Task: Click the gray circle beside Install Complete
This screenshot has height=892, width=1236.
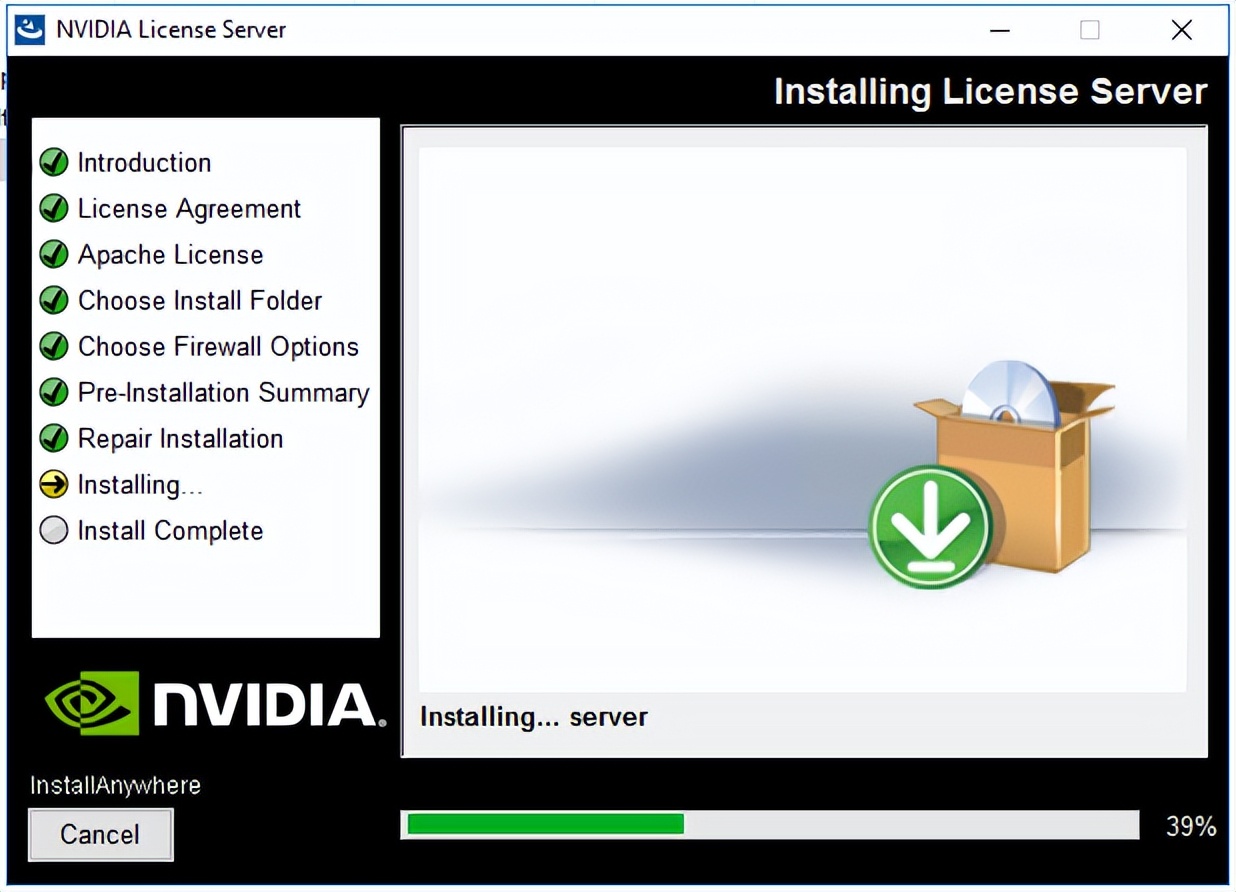Action: click(53, 530)
